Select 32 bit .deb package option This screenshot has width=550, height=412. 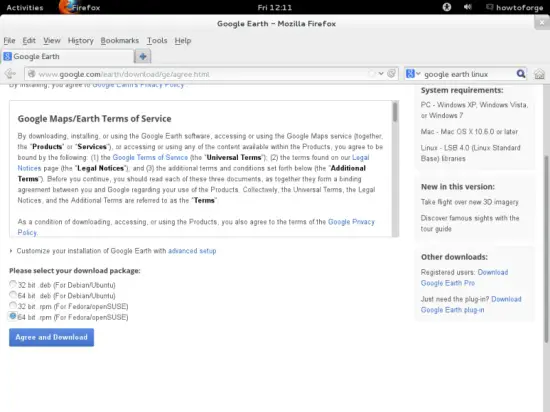pos(13,284)
